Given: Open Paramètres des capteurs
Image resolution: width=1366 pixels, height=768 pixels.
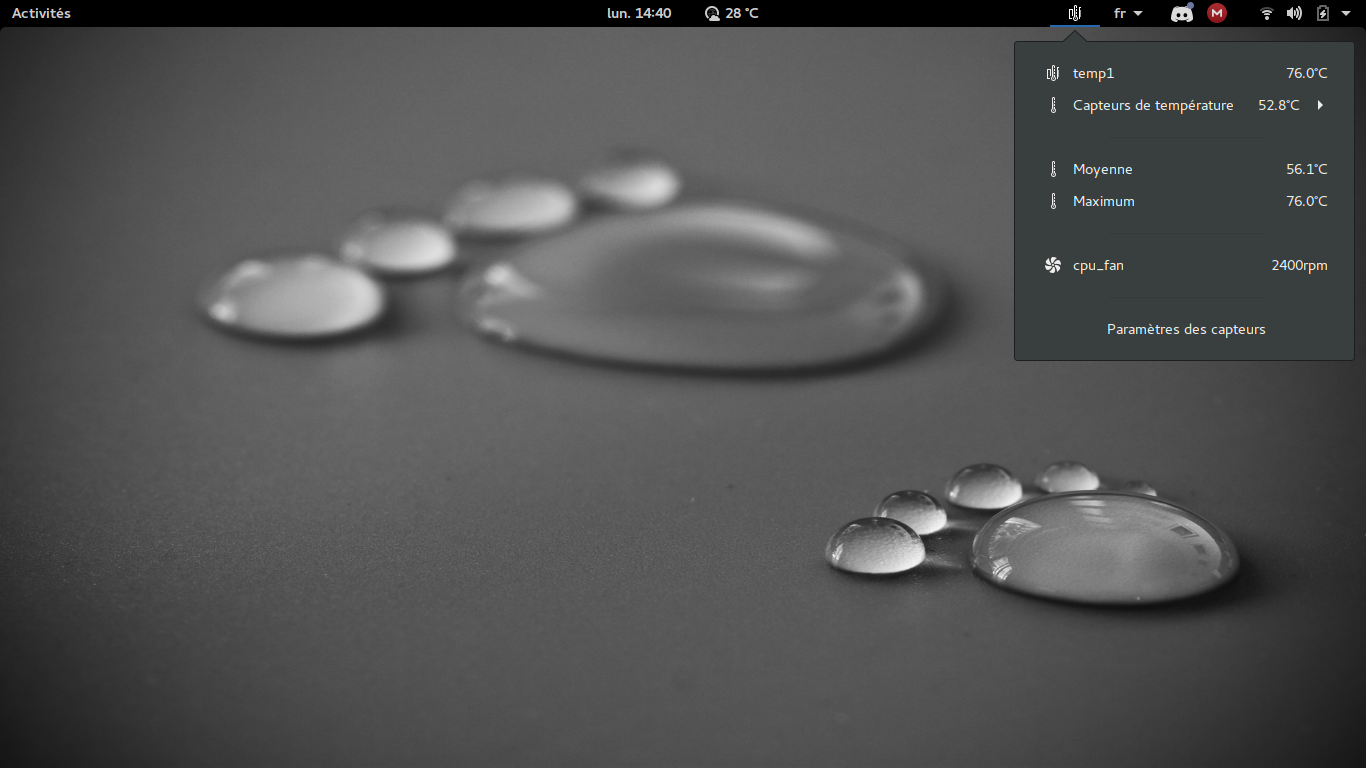Looking at the screenshot, I should click(1186, 329).
